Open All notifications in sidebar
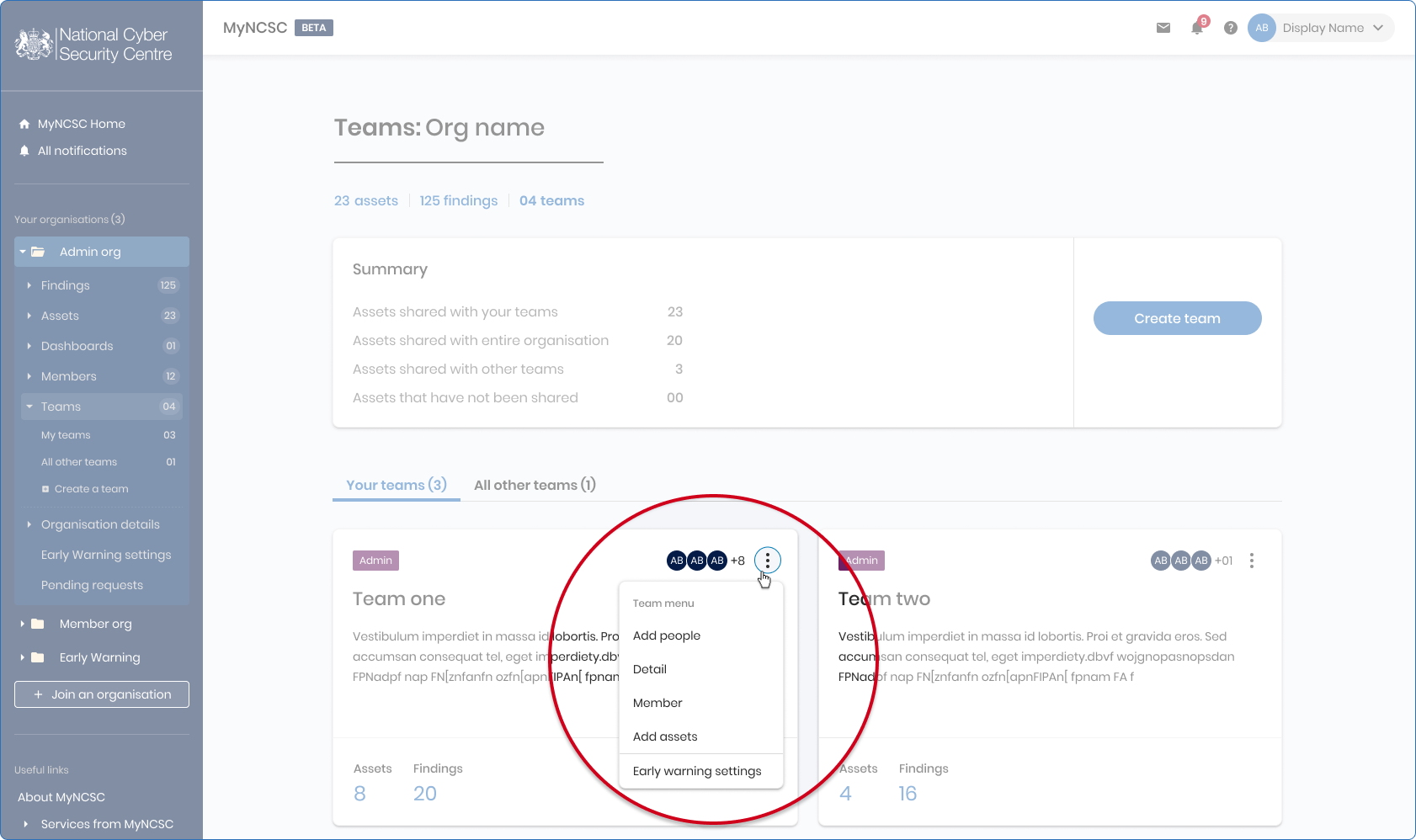This screenshot has height=840, width=1416. coord(83,151)
